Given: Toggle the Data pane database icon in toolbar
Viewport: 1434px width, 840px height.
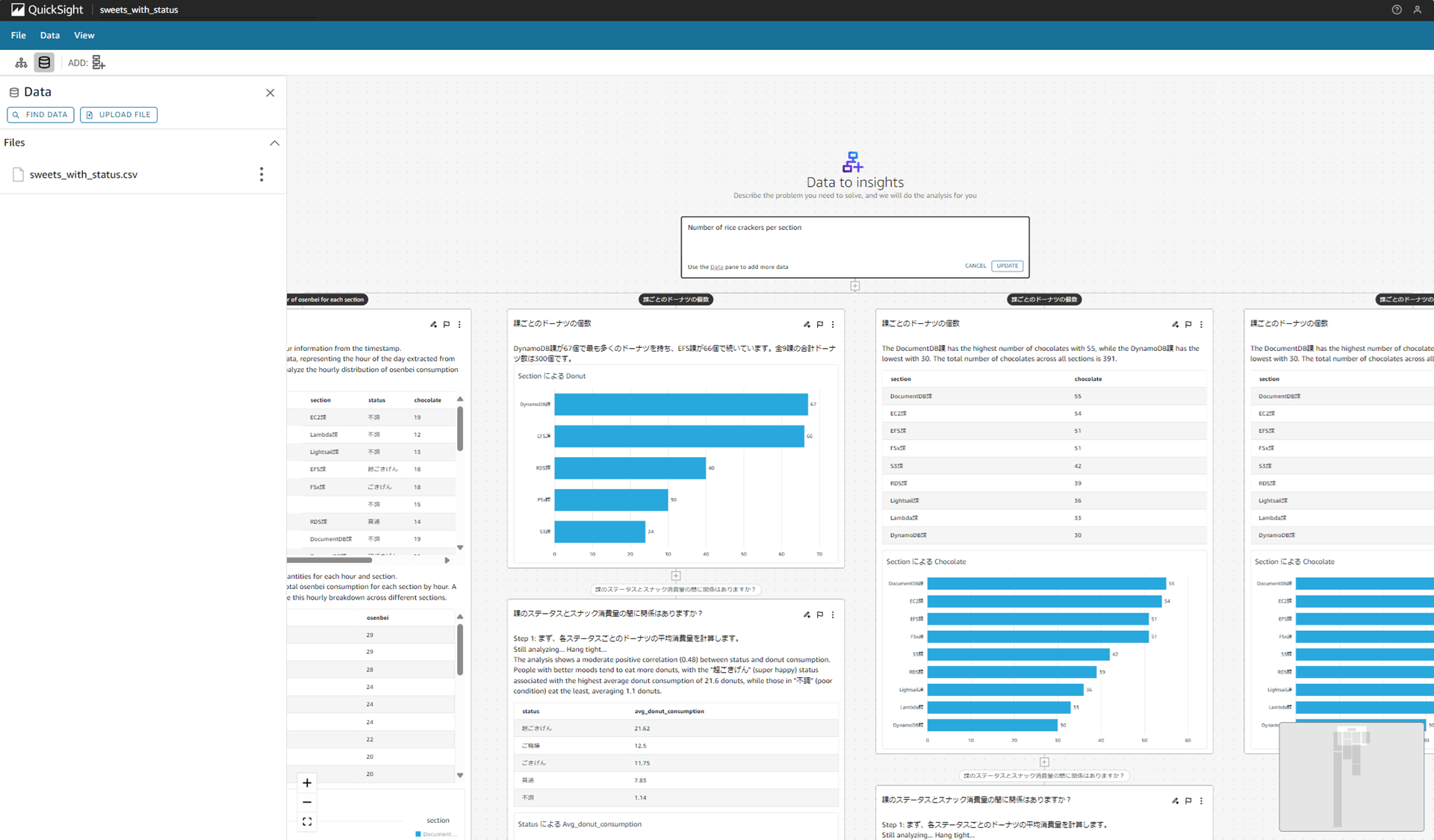Looking at the screenshot, I should [x=44, y=63].
